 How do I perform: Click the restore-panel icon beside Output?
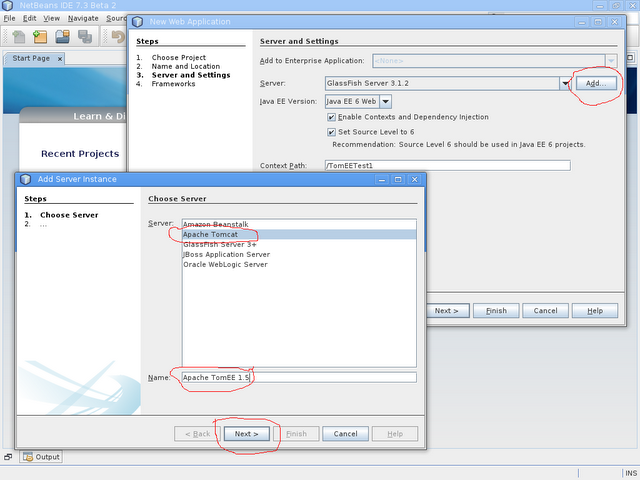8,457
